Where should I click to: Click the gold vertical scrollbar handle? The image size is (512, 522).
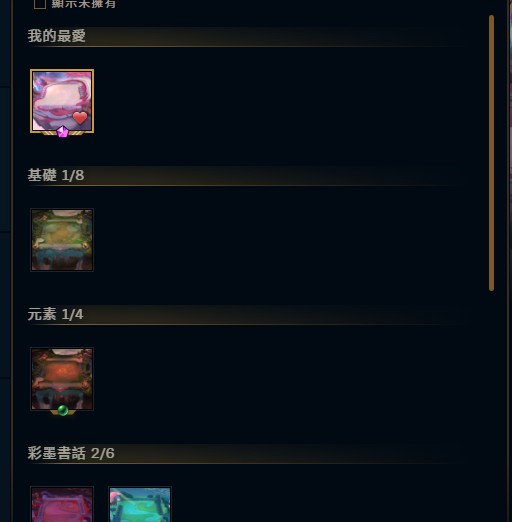[491, 153]
